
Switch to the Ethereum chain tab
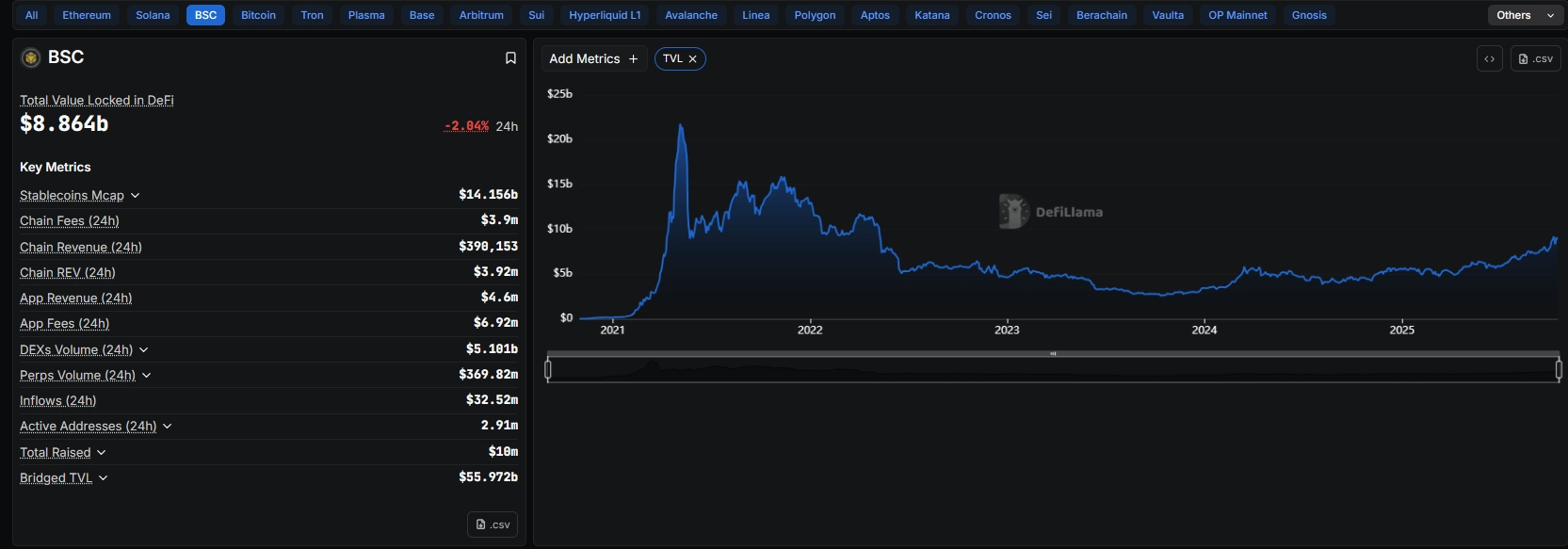coord(87,15)
